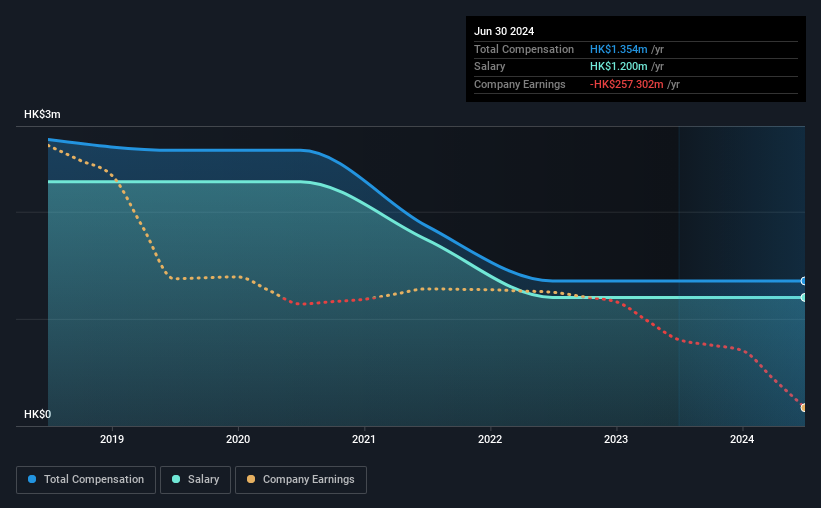The width and height of the screenshot is (821, 508).
Task: Click the 2019 axis label
Action: point(112,439)
